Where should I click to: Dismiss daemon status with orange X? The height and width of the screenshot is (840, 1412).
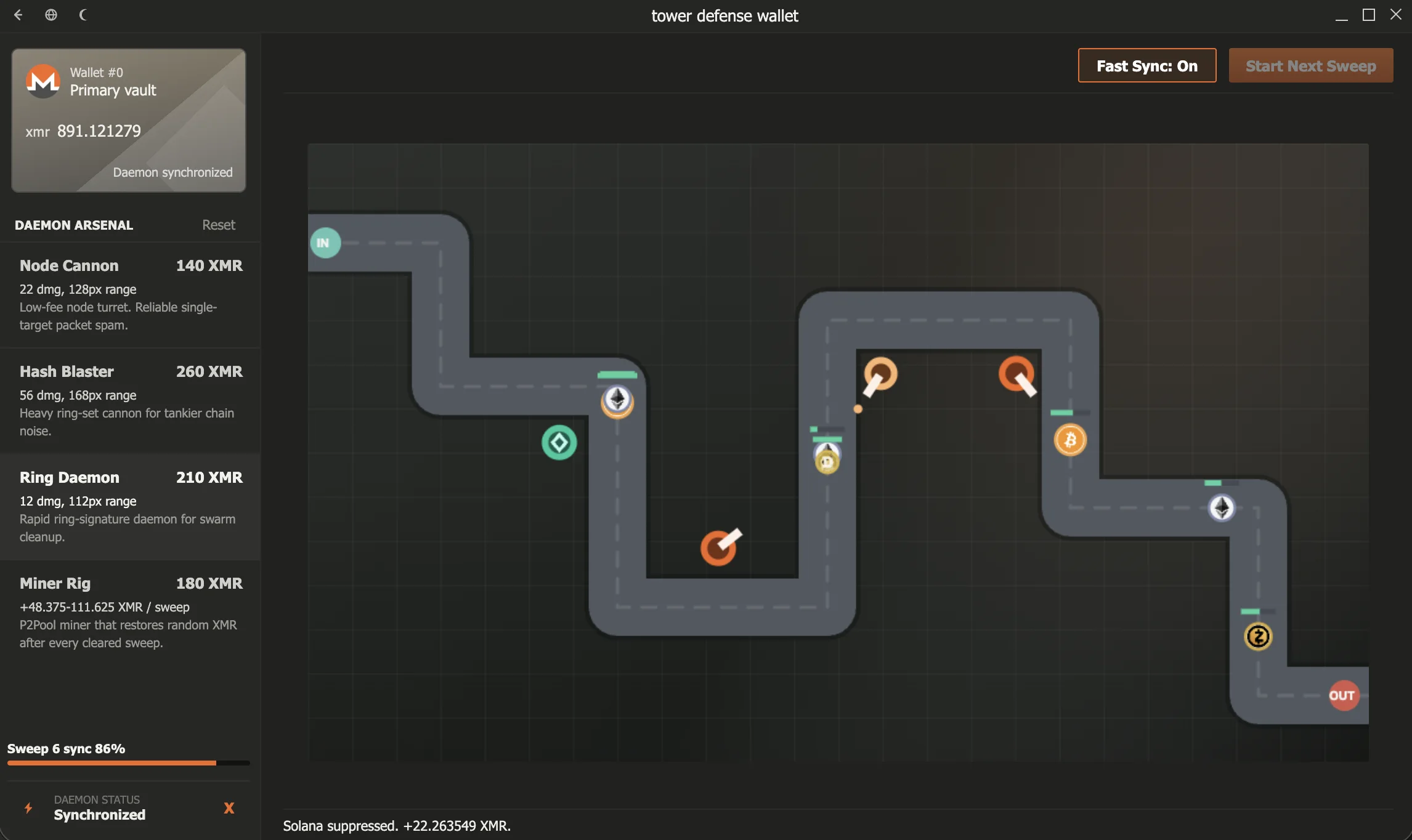[x=229, y=808]
